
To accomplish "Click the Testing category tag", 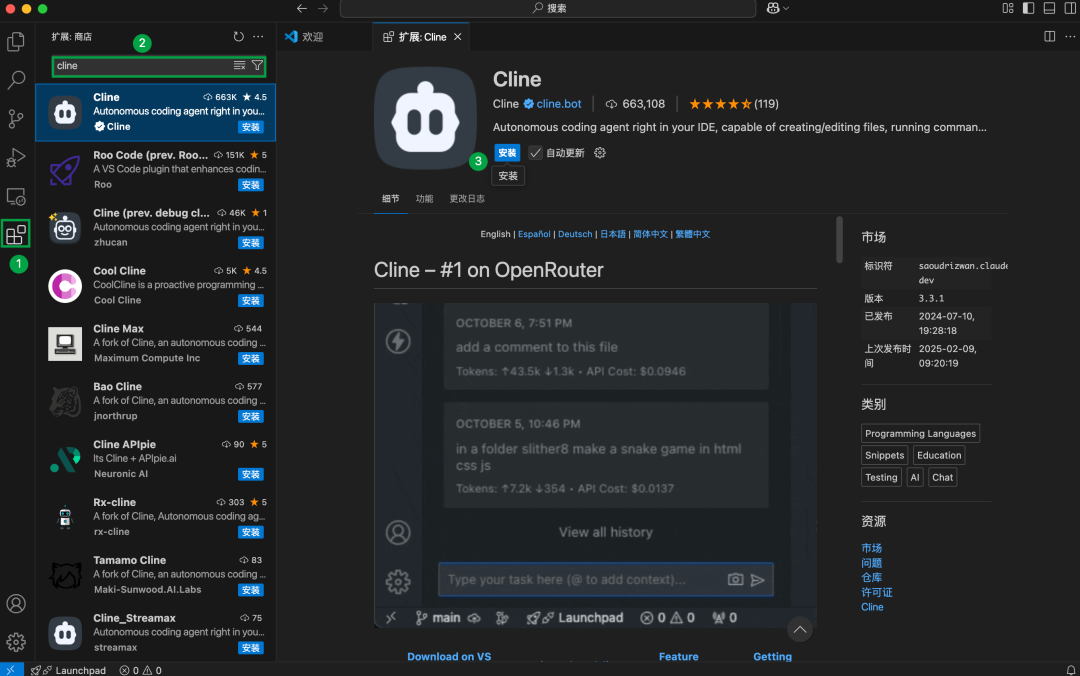I will pos(881,478).
